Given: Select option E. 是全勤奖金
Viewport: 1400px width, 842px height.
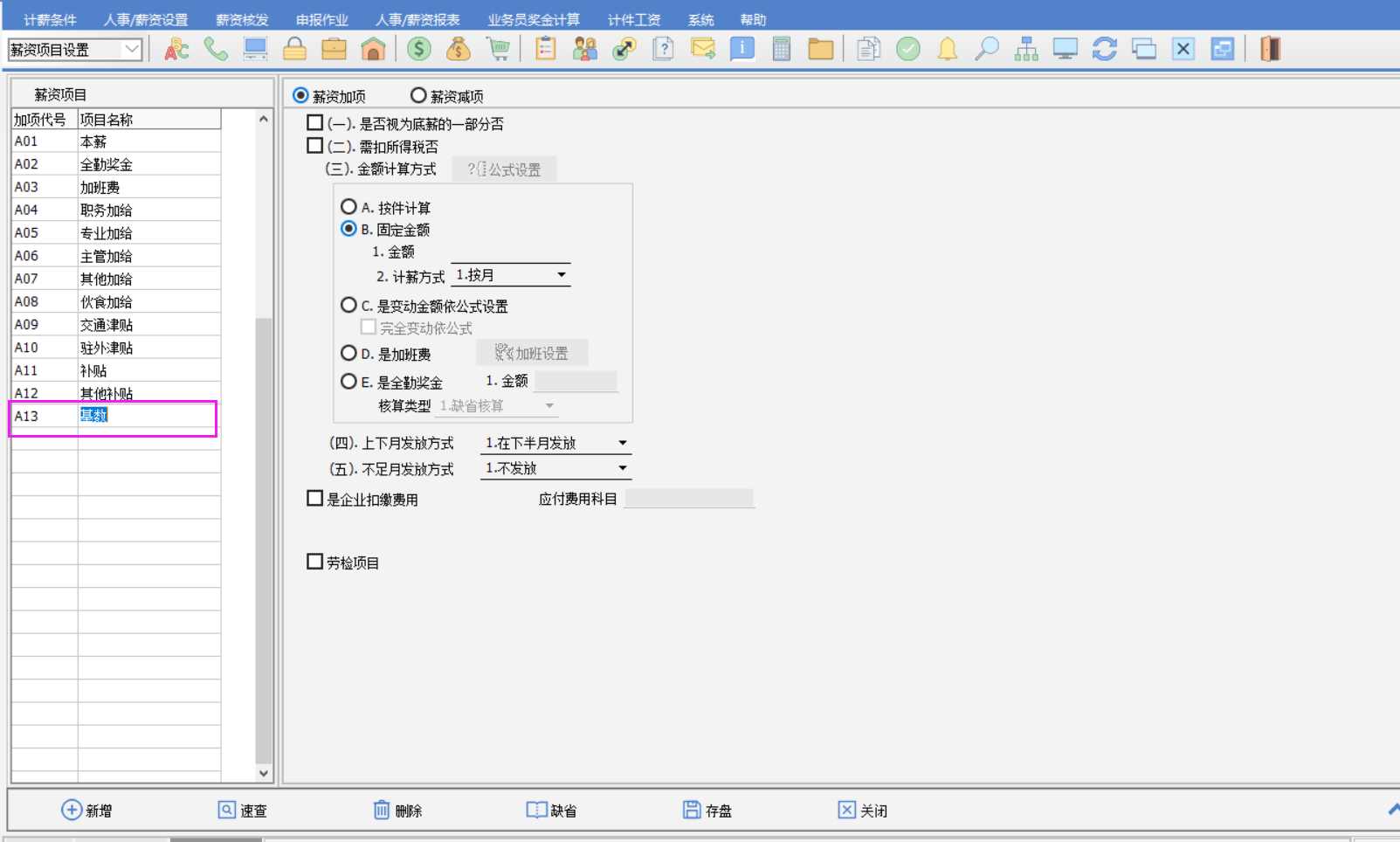Looking at the screenshot, I should tap(348, 382).
